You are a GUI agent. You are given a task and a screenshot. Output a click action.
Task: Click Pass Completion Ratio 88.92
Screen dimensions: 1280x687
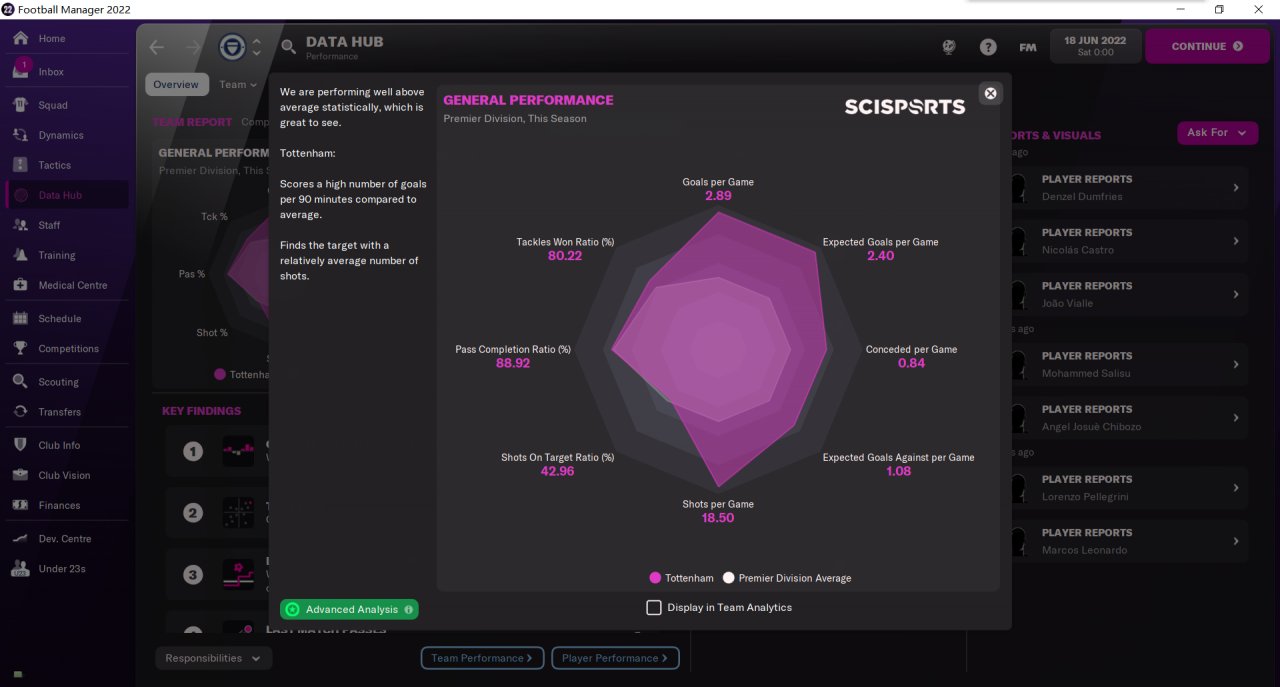click(513, 363)
